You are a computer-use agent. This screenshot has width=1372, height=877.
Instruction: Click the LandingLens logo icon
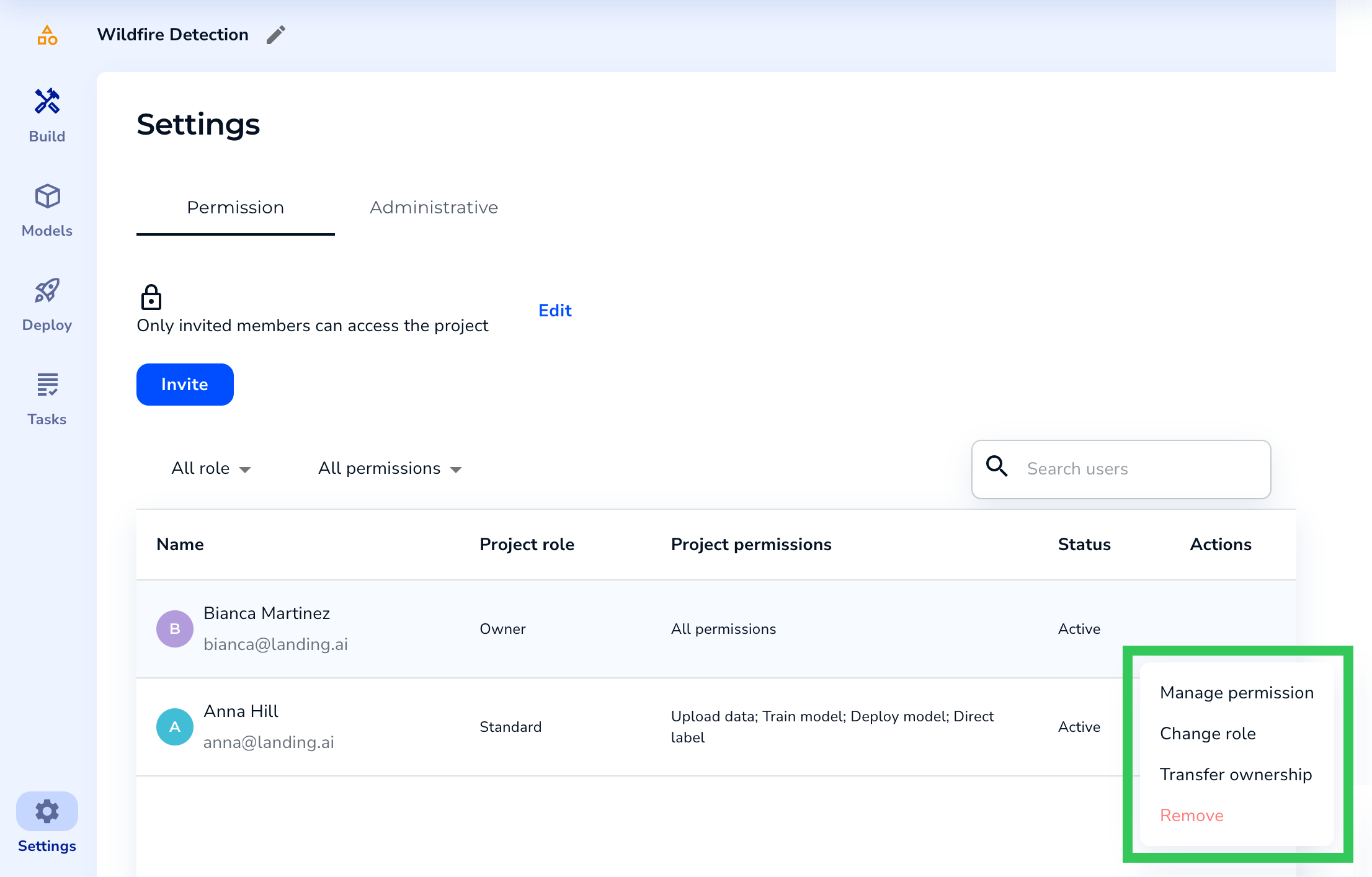(47, 35)
